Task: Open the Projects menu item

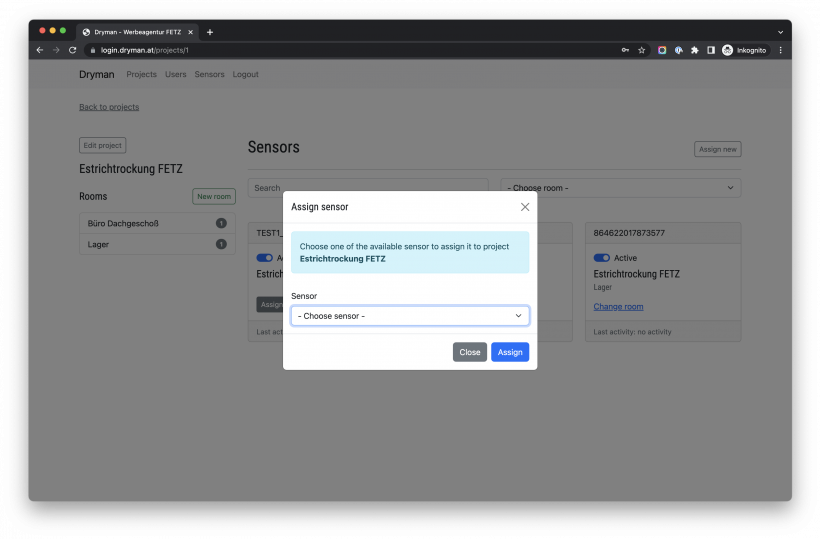Action: (x=141, y=74)
